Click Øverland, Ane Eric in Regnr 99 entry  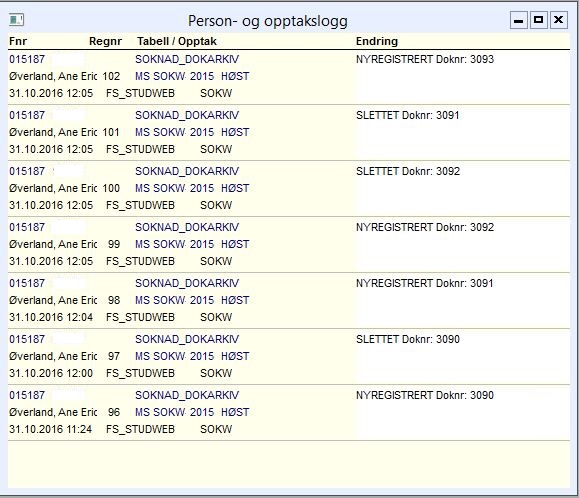53,244
